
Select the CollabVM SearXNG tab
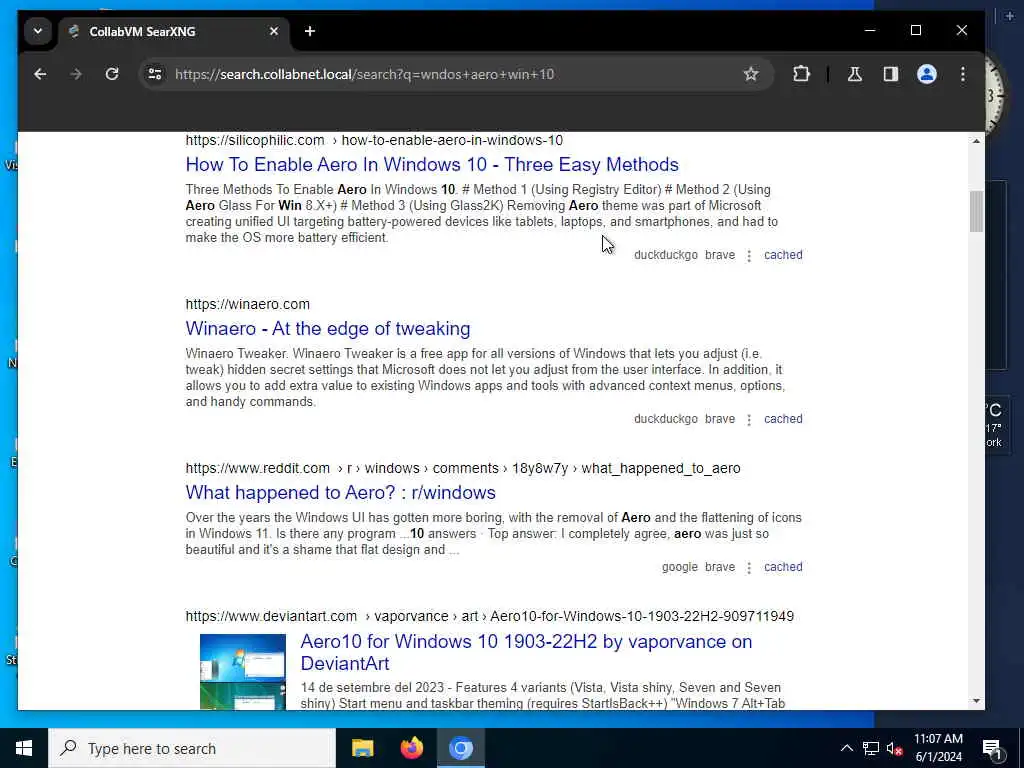tap(173, 31)
